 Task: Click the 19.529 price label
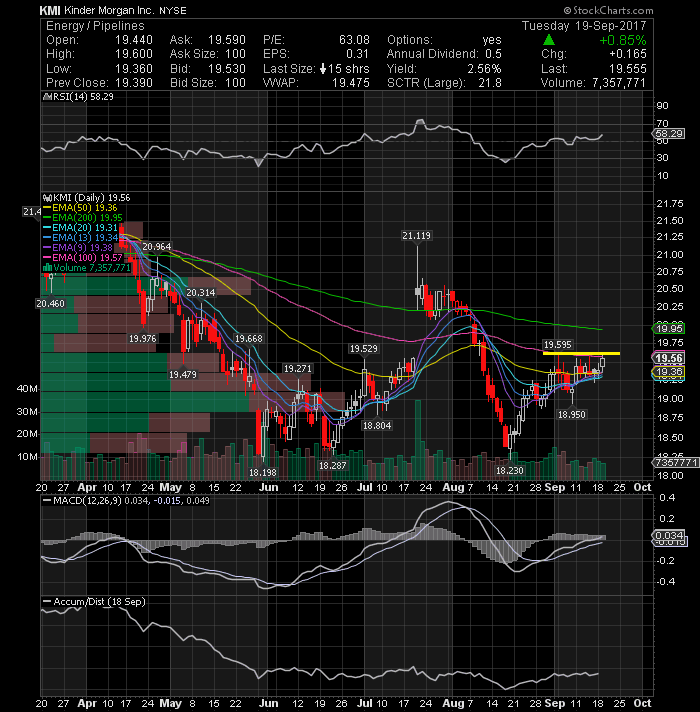tap(363, 349)
